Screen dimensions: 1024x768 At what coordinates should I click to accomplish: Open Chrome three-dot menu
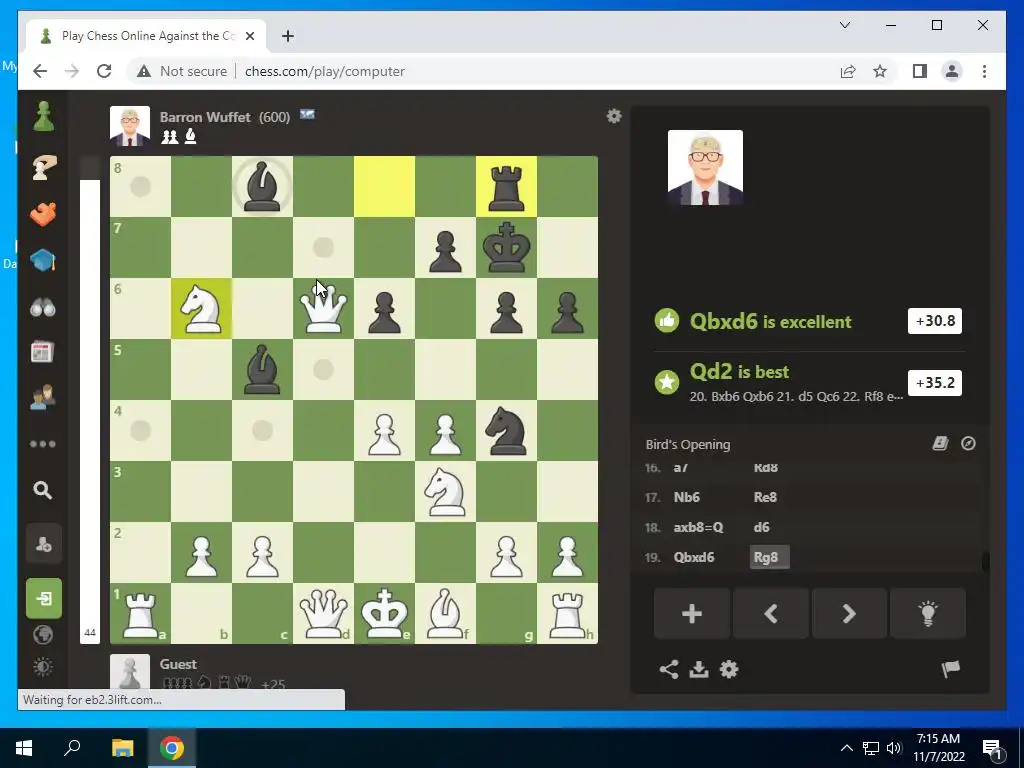tap(984, 71)
